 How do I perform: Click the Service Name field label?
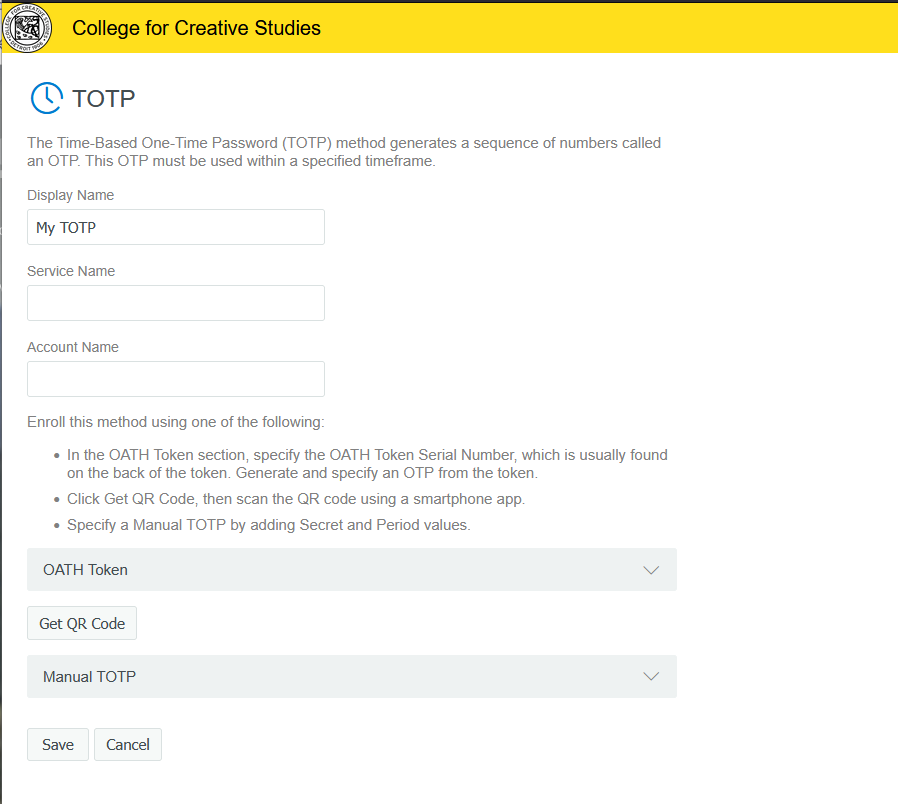pyautogui.click(x=71, y=271)
